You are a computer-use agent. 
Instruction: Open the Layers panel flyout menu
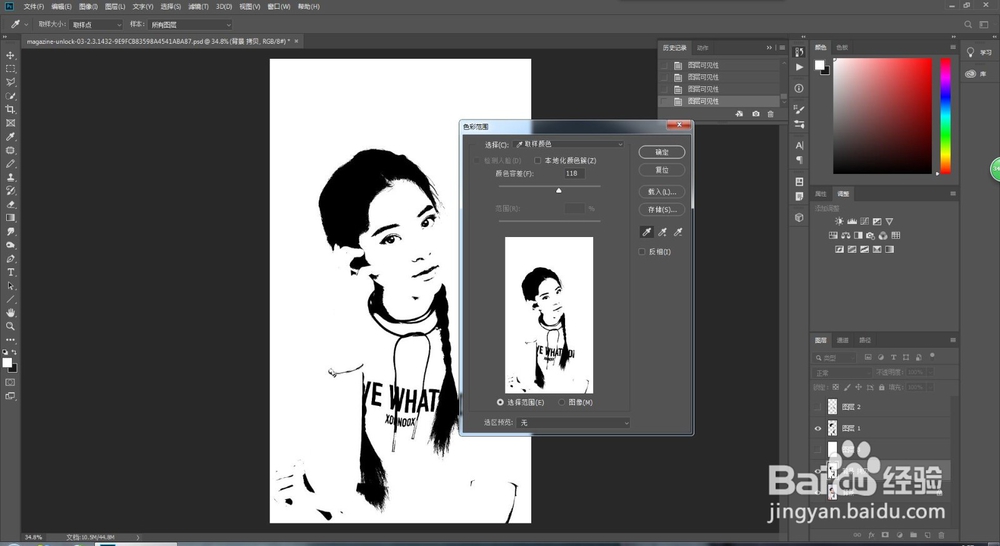(x=953, y=341)
